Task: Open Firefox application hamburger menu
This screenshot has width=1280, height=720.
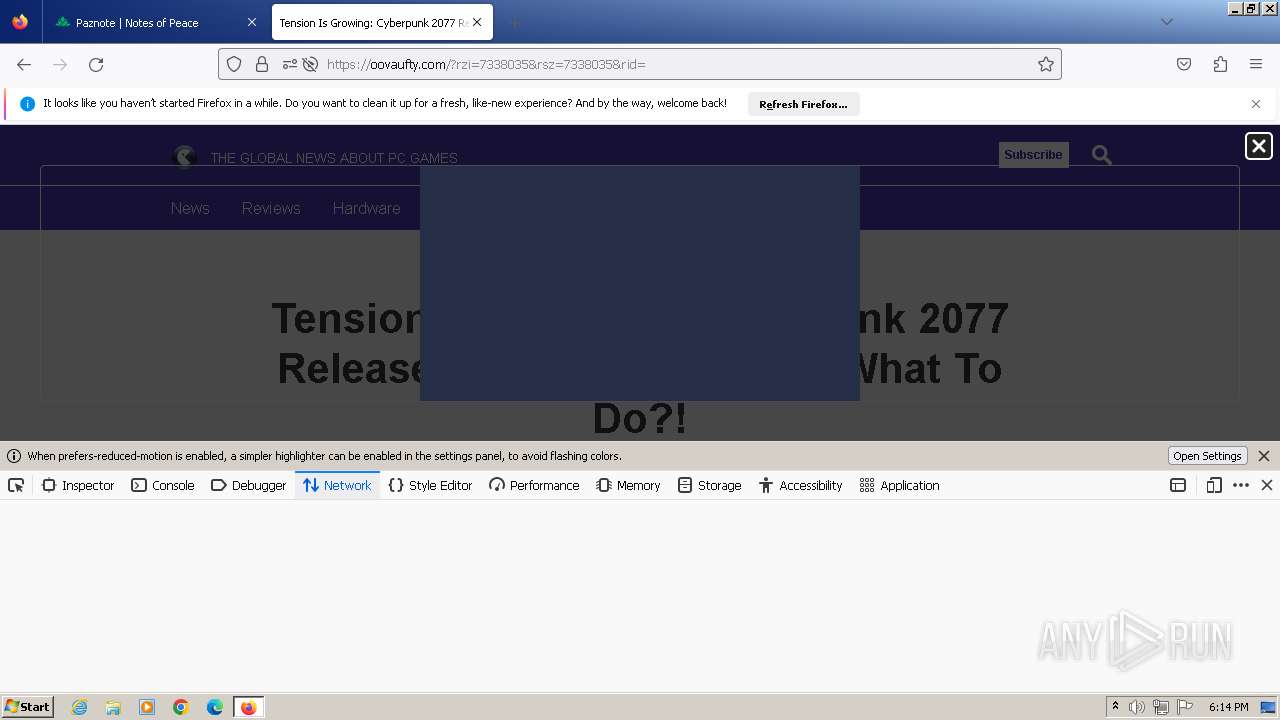Action: 1256,64
